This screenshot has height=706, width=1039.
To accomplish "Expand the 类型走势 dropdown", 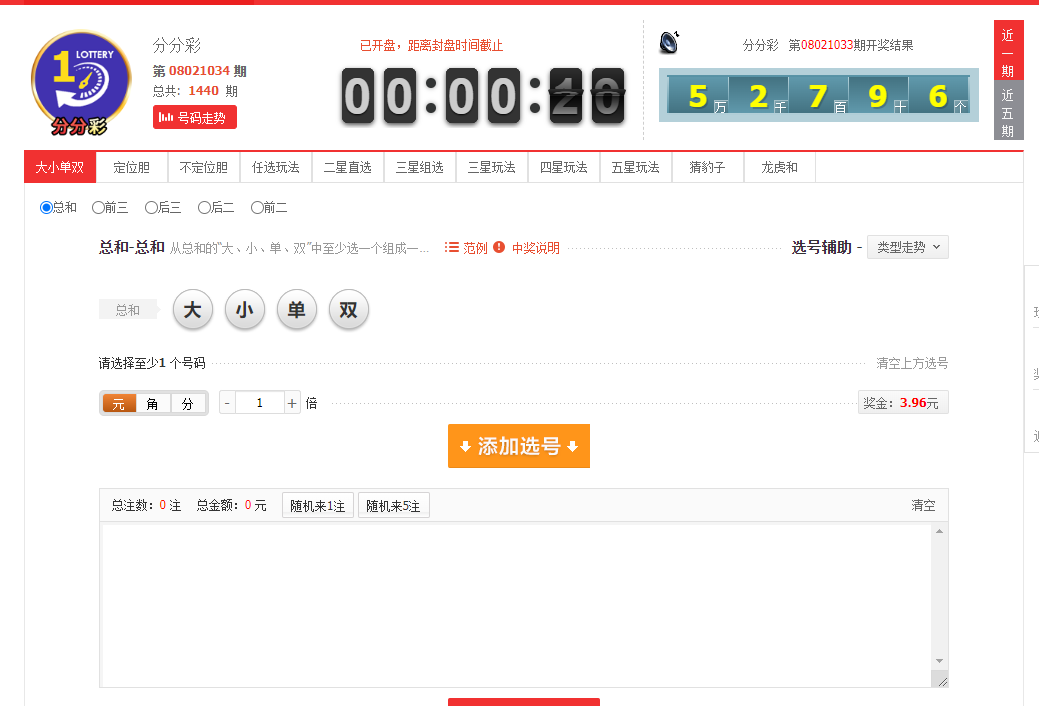I will [907, 247].
